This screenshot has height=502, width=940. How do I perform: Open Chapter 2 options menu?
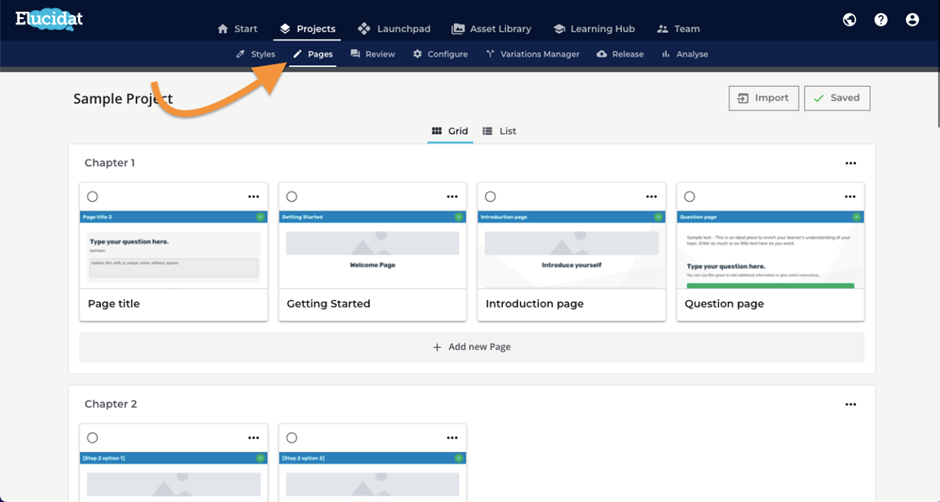(851, 404)
